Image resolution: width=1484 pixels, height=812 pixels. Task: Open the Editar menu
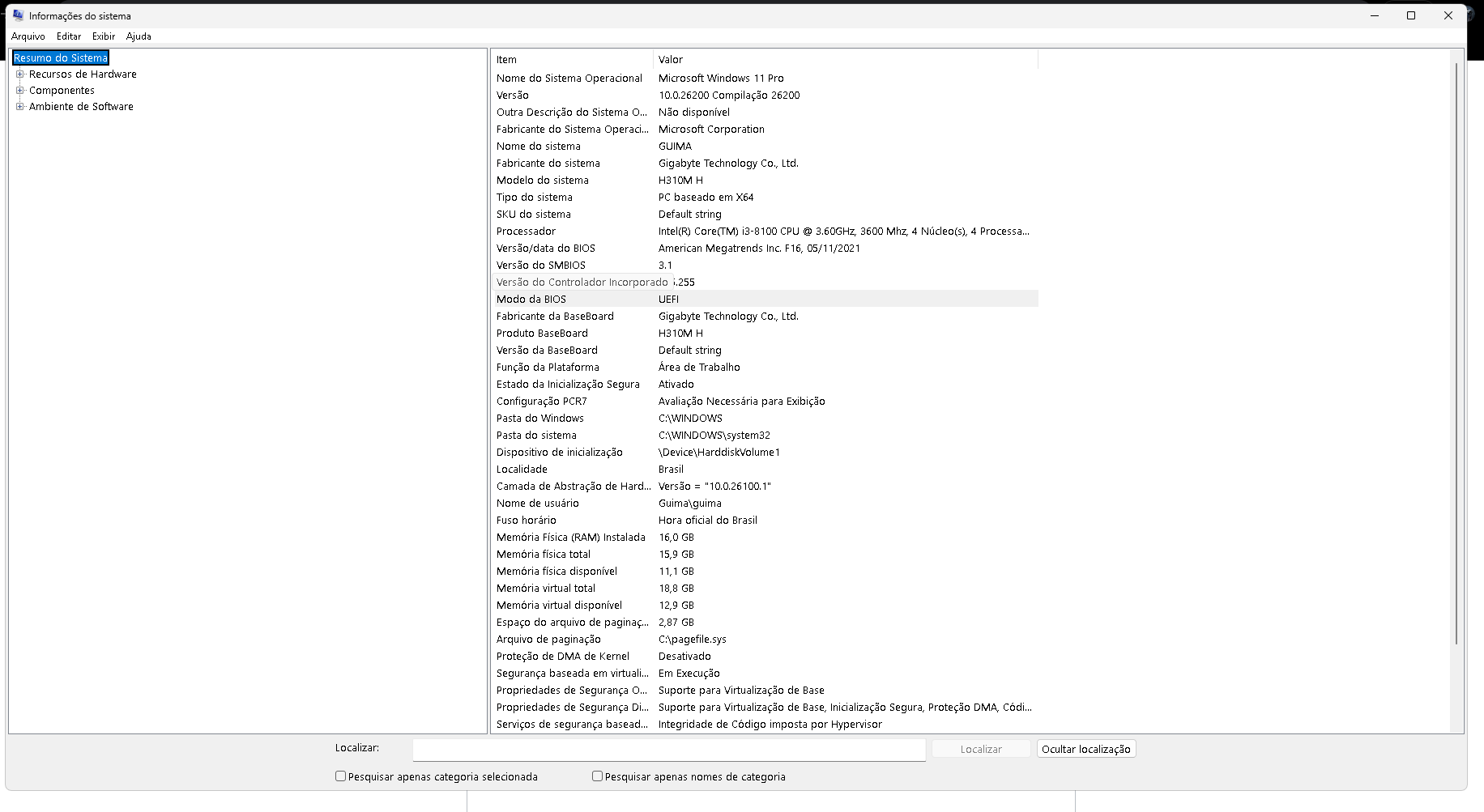point(69,36)
